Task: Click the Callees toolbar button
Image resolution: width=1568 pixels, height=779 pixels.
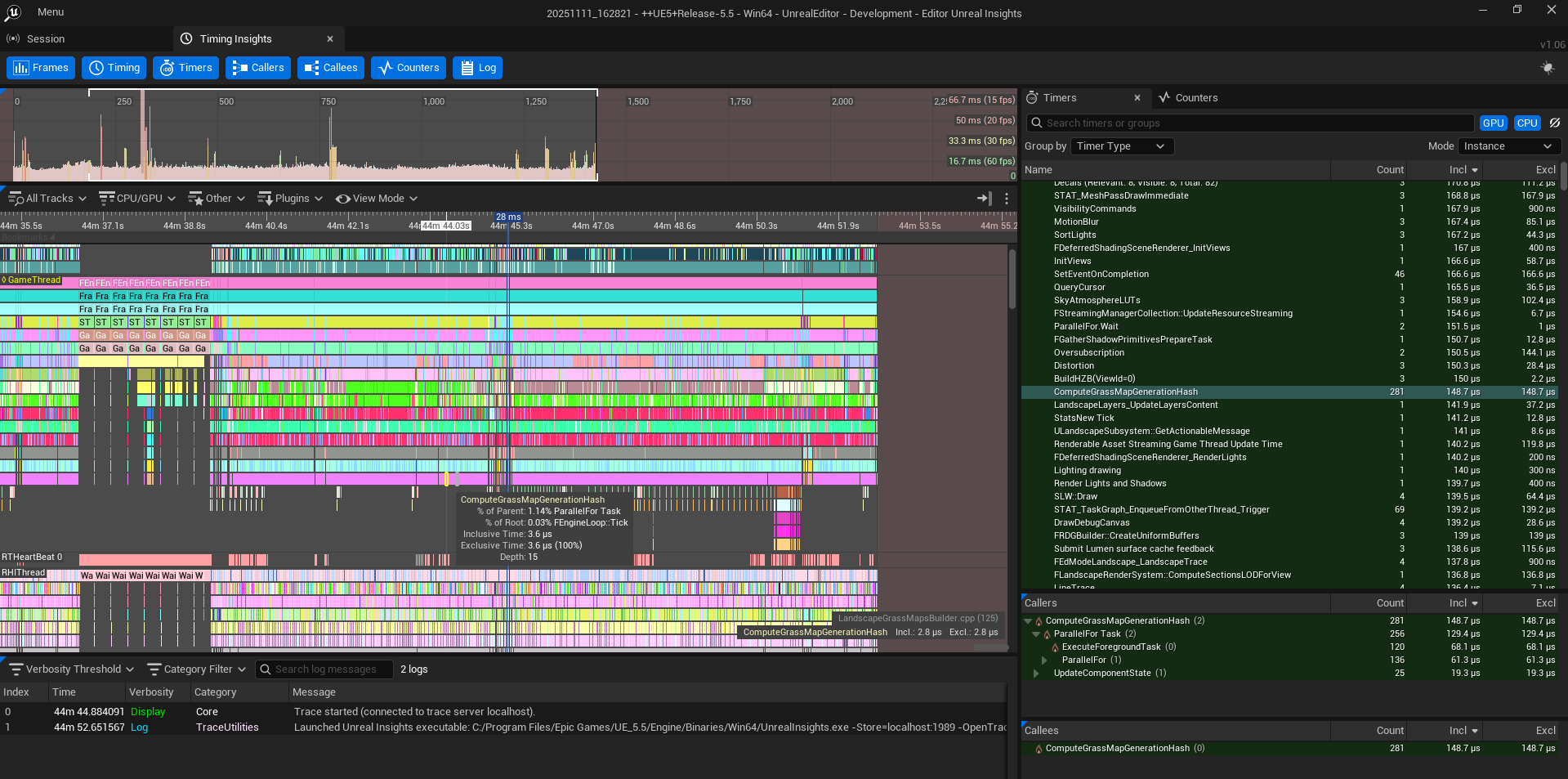Action: tap(331, 68)
